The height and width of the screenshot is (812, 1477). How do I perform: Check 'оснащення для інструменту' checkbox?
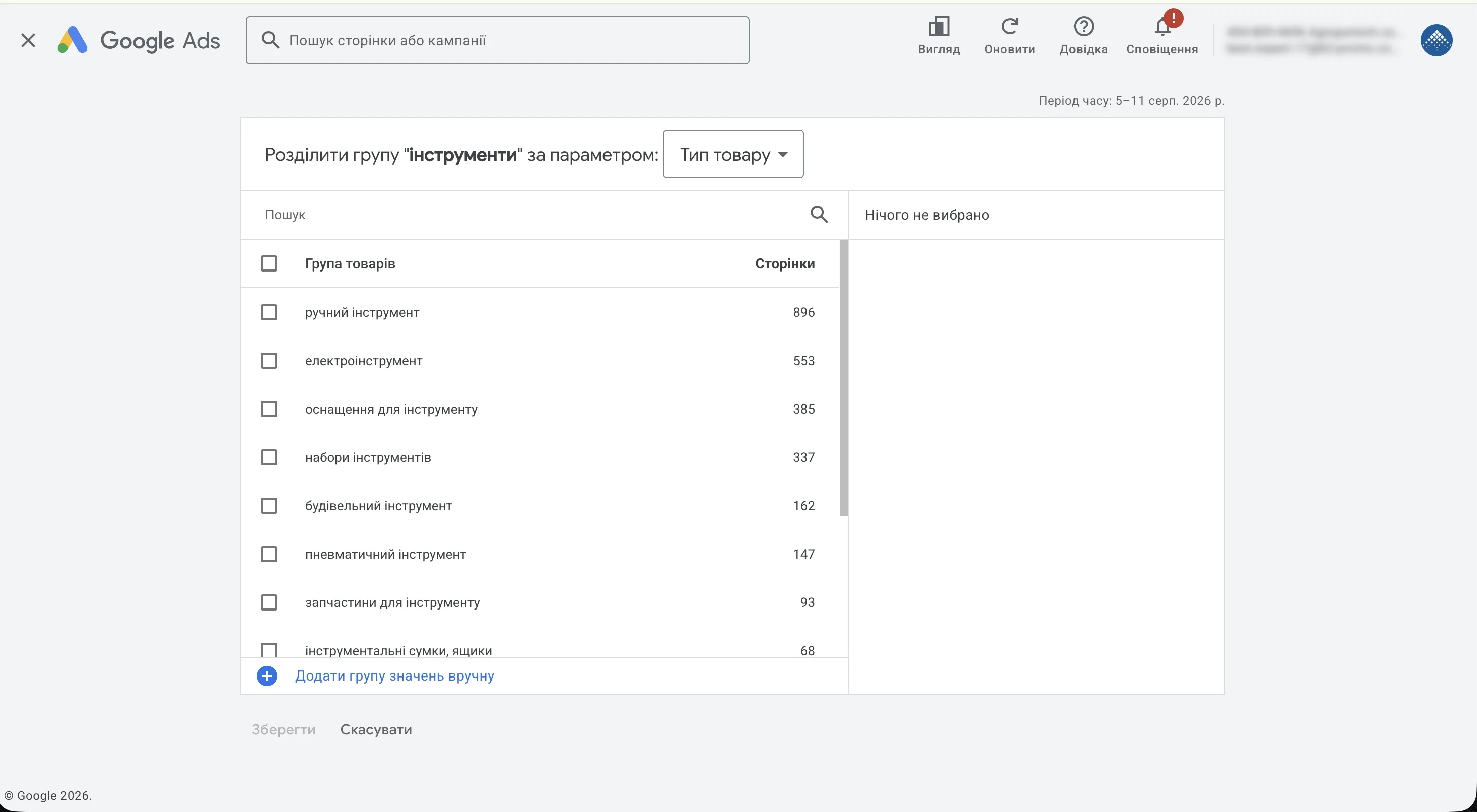pyautogui.click(x=269, y=409)
